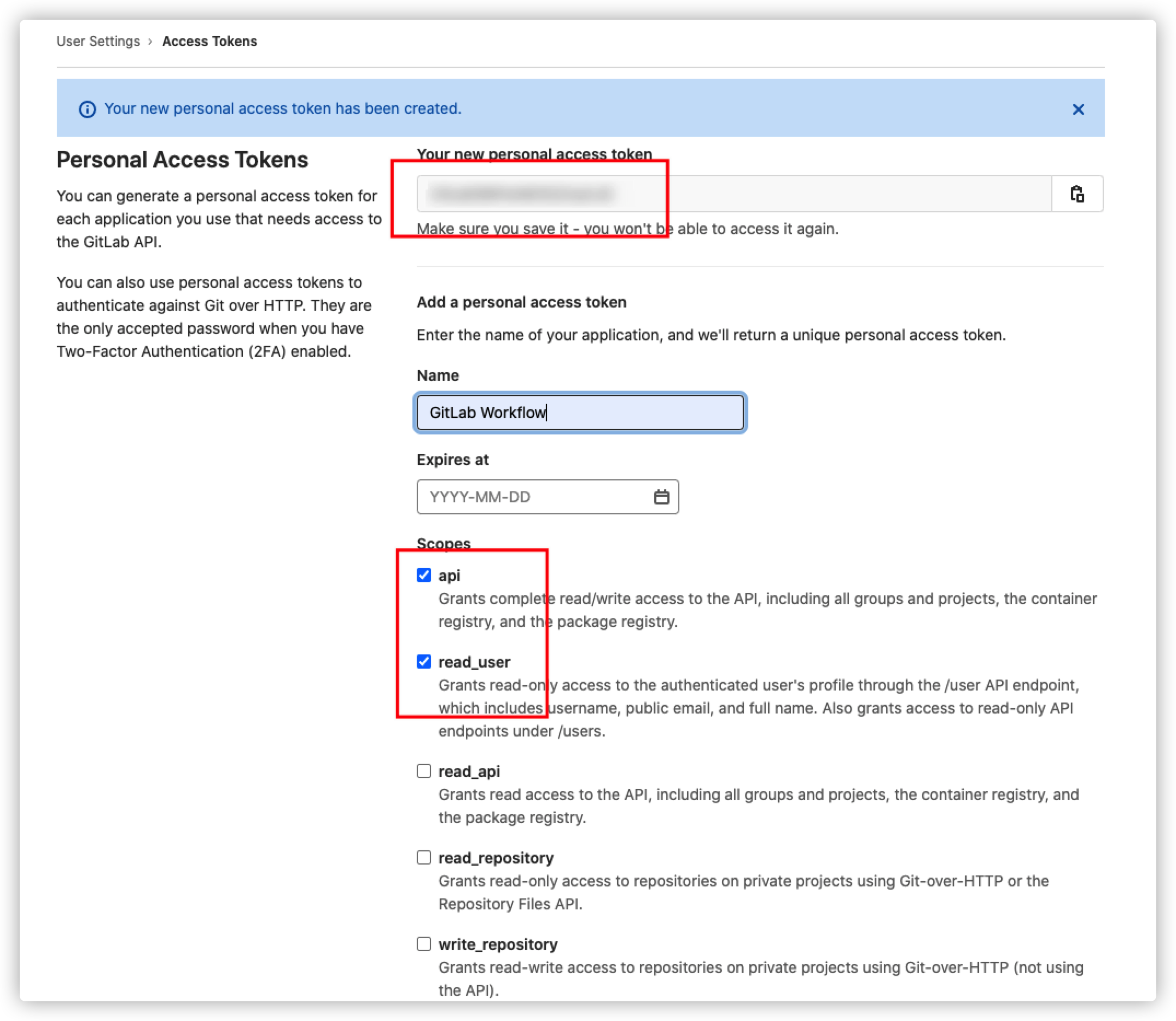This screenshot has height=1021, width=1176.
Task: Click the Personal Access Tokens heading
Action: pyautogui.click(x=182, y=160)
